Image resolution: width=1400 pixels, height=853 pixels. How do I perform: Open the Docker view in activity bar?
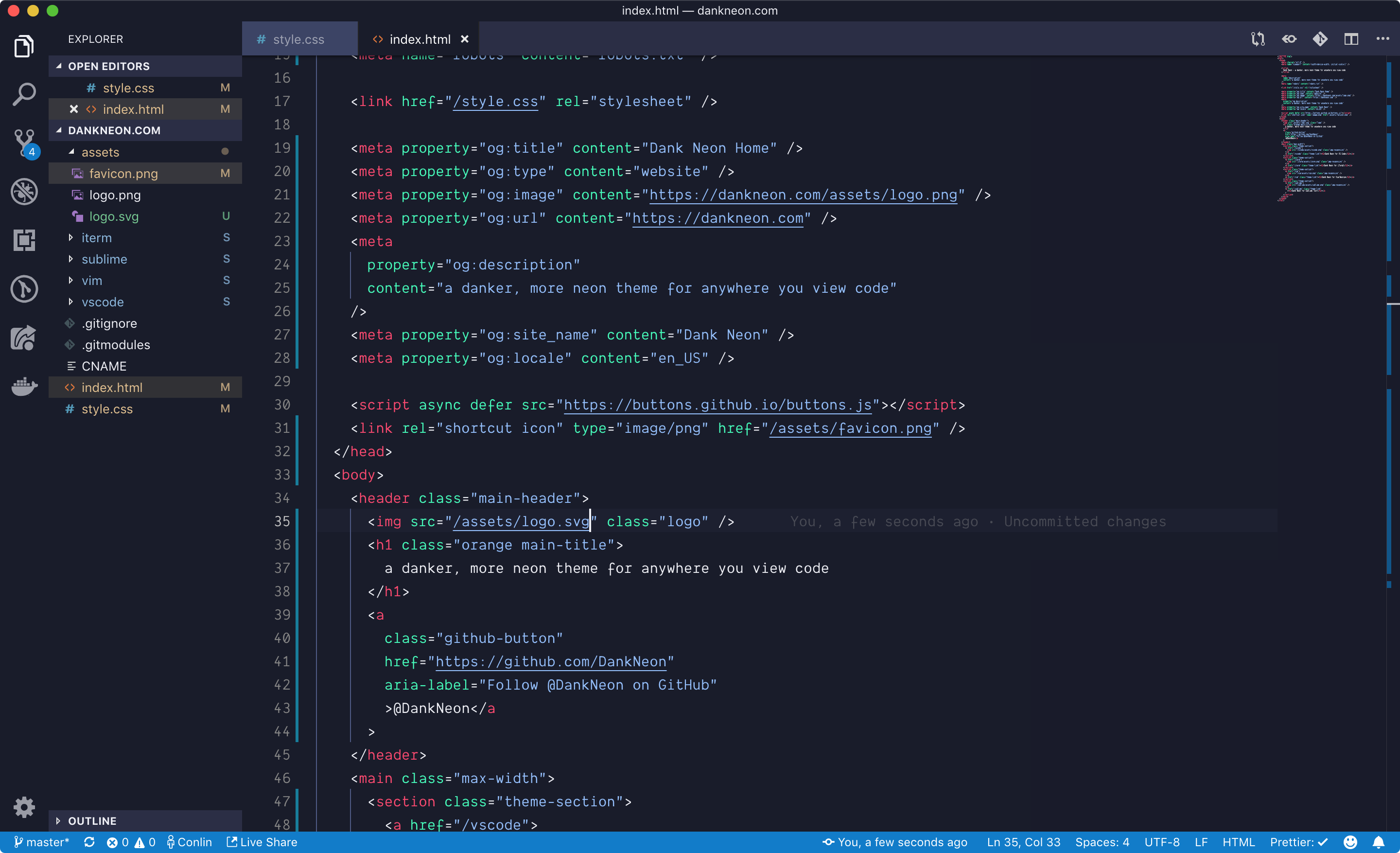pos(24,387)
